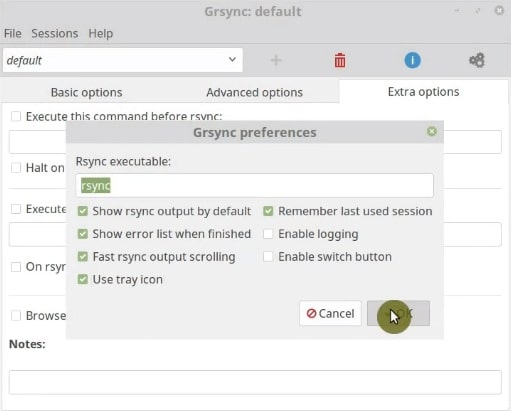Close the Grsync main window
This screenshot has width=511, height=411.
point(499,11)
